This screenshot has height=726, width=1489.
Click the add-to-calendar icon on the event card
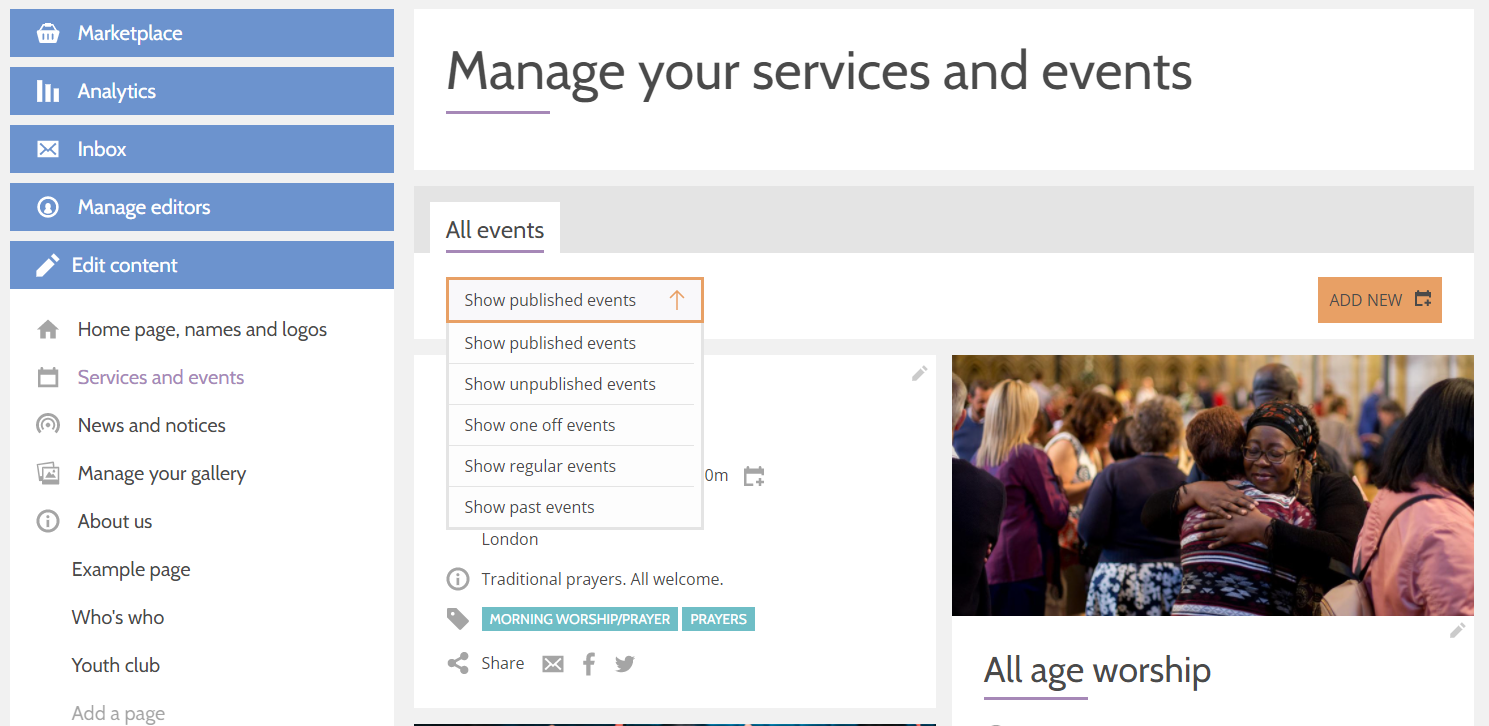click(754, 476)
